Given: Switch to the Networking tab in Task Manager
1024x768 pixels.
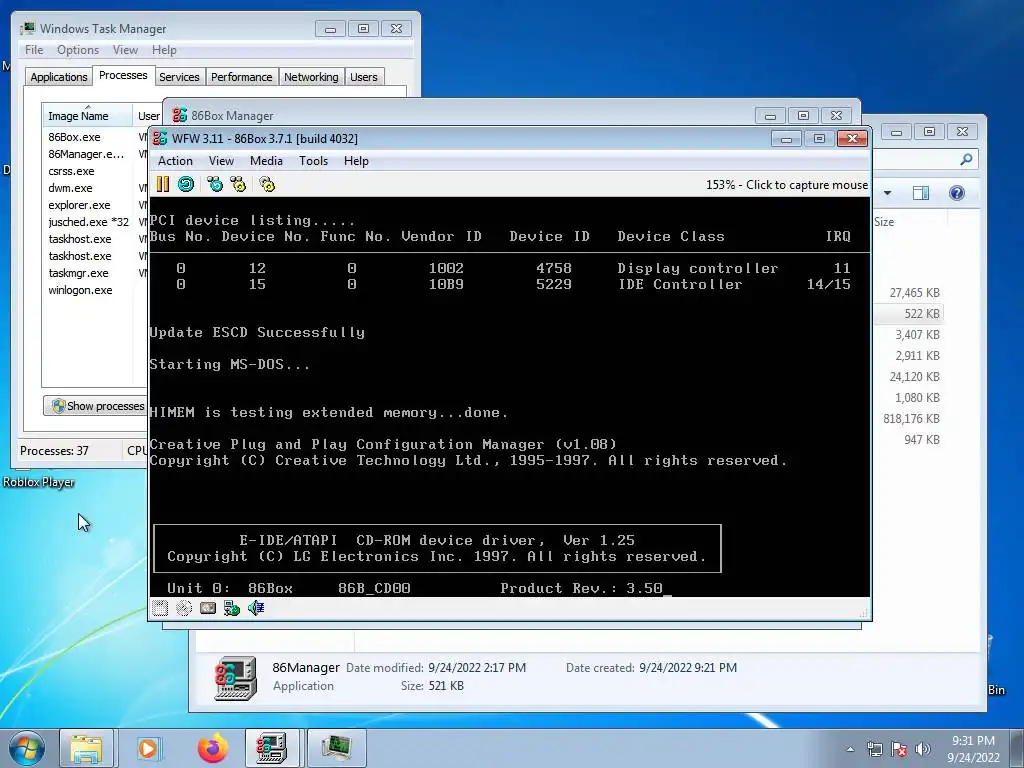Looking at the screenshot, I should point(312,77).
